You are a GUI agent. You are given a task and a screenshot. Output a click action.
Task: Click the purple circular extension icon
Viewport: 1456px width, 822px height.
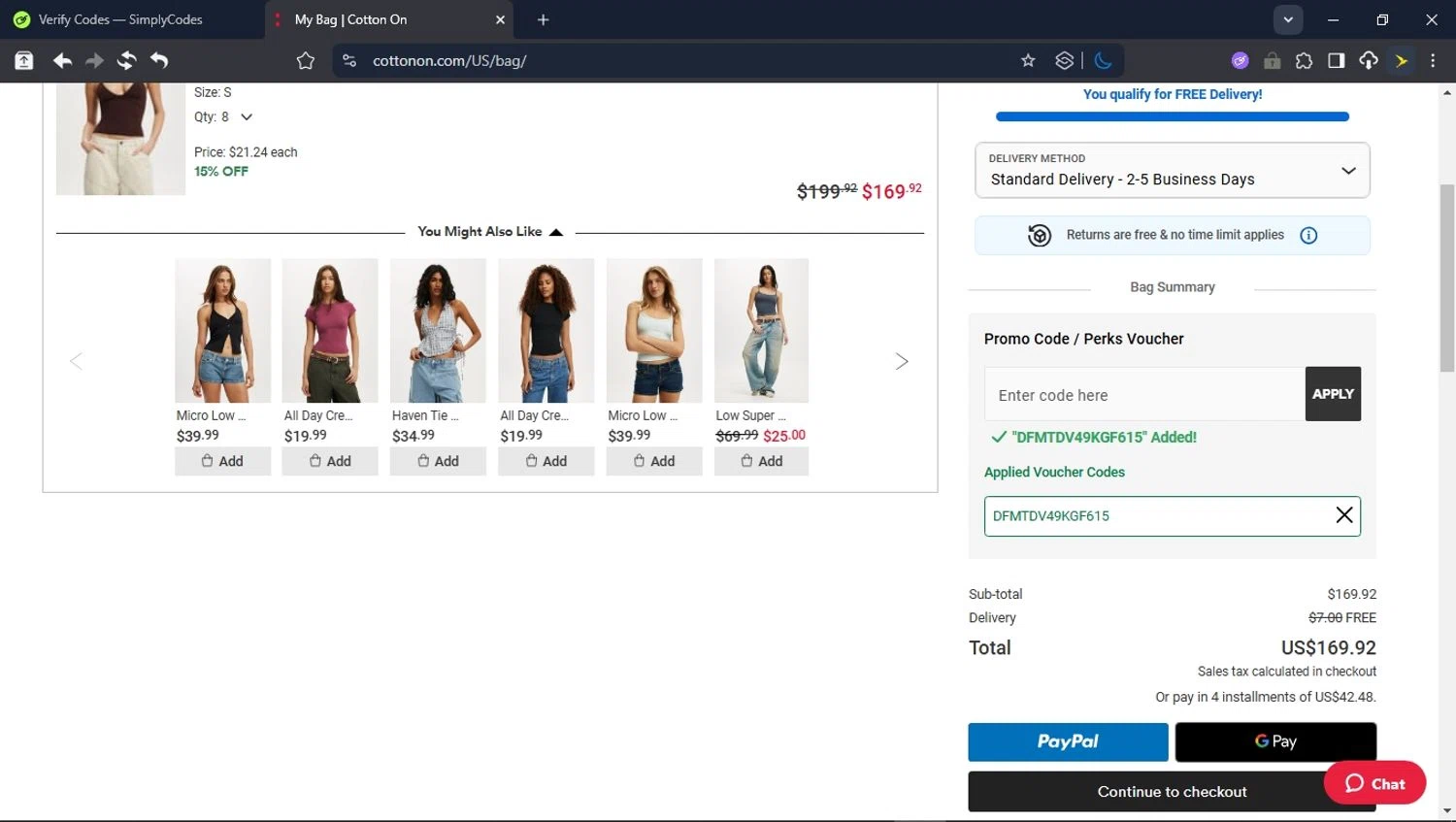point(1240,61)
